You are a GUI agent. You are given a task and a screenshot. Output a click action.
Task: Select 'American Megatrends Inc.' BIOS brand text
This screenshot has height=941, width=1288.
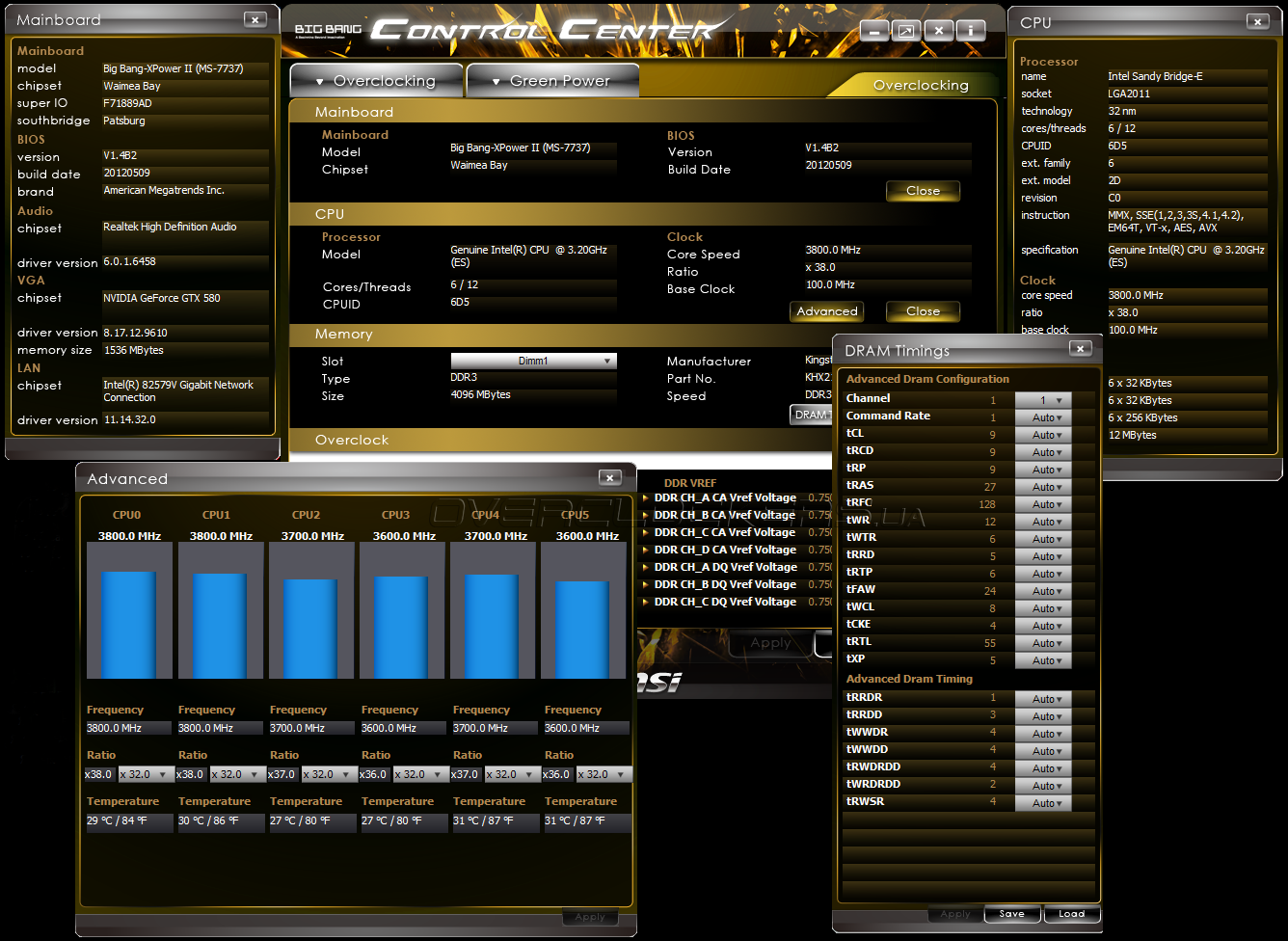coord(164,190)
